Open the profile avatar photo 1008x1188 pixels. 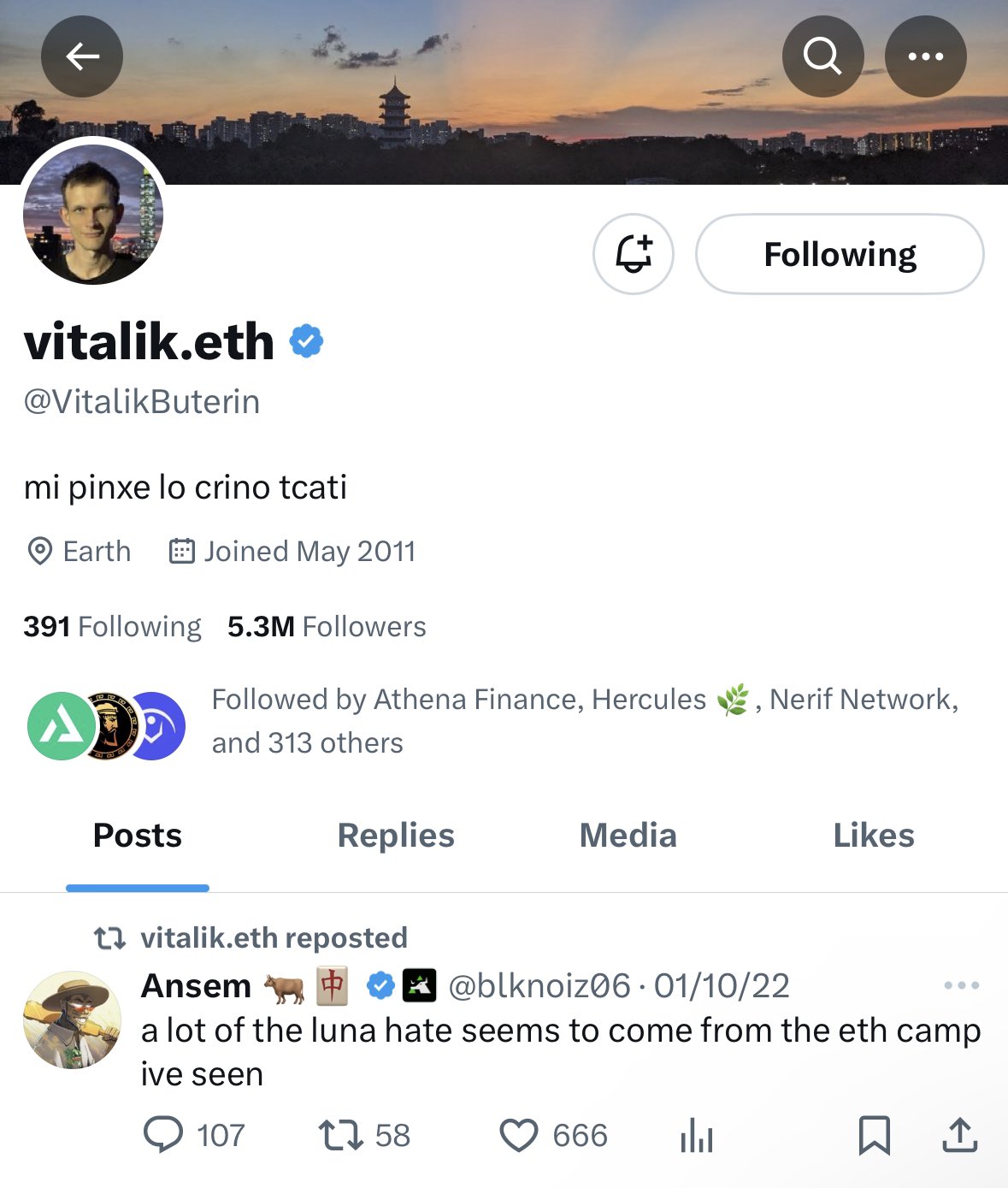pos(92,214)
